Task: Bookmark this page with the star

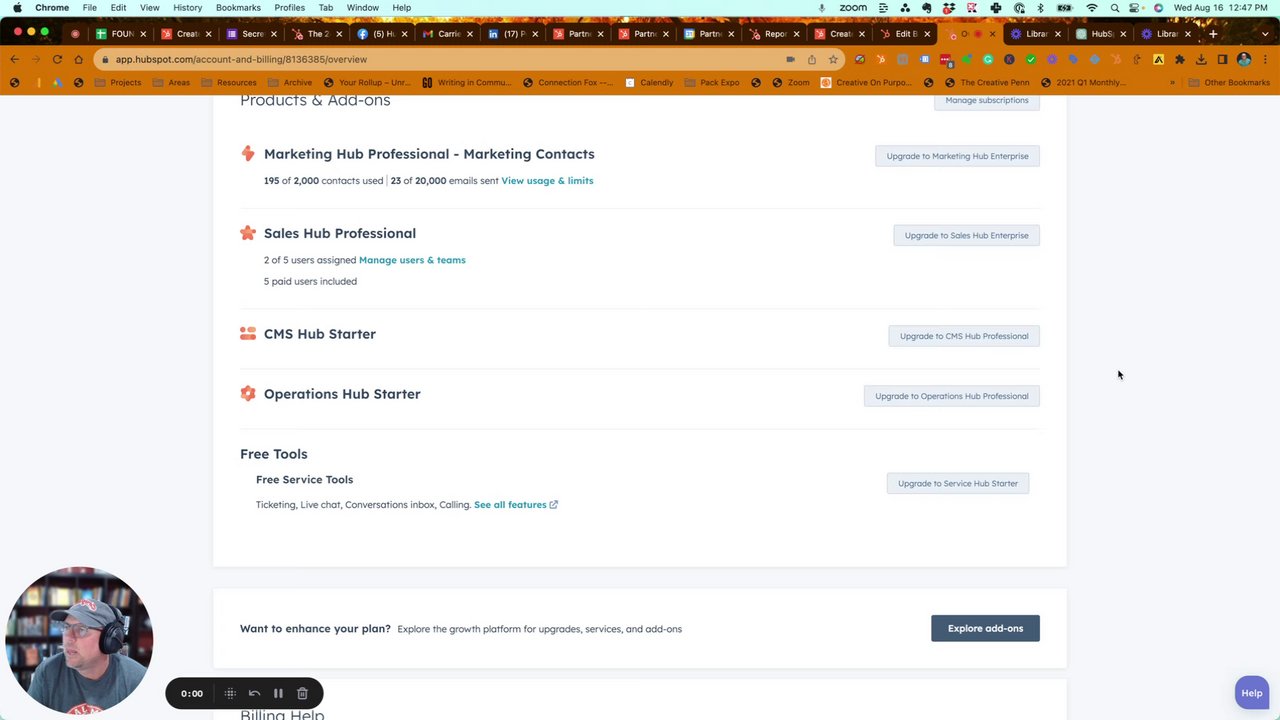Action: click(833, 59)
